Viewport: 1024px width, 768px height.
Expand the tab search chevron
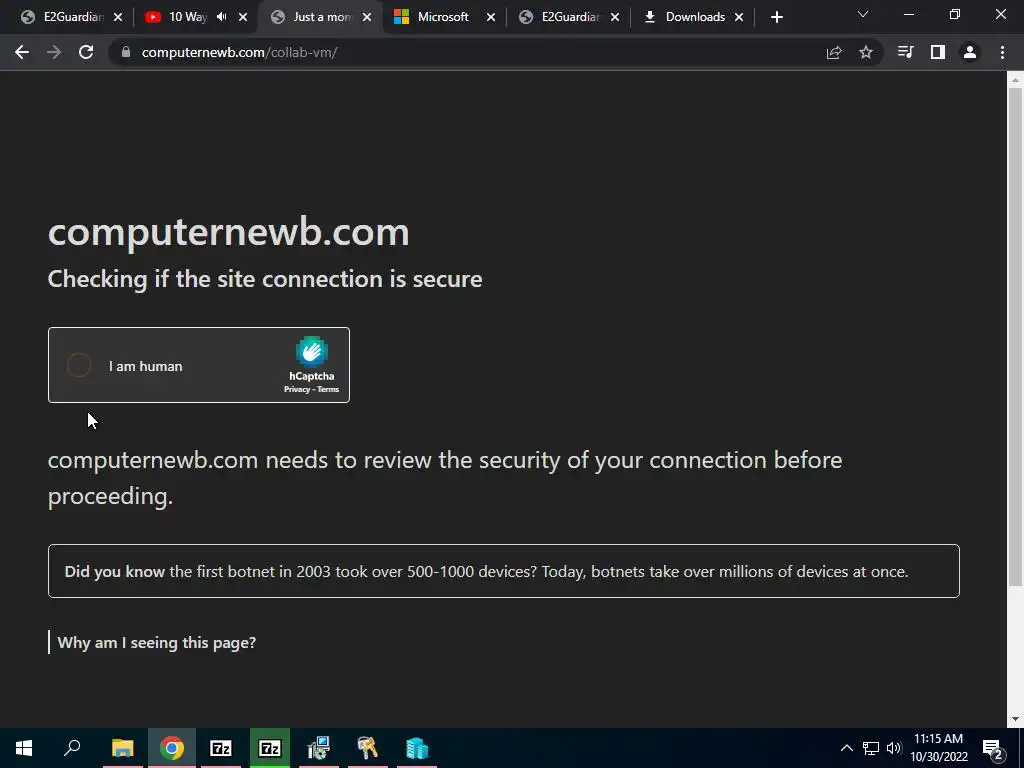[x=863, y=14]
